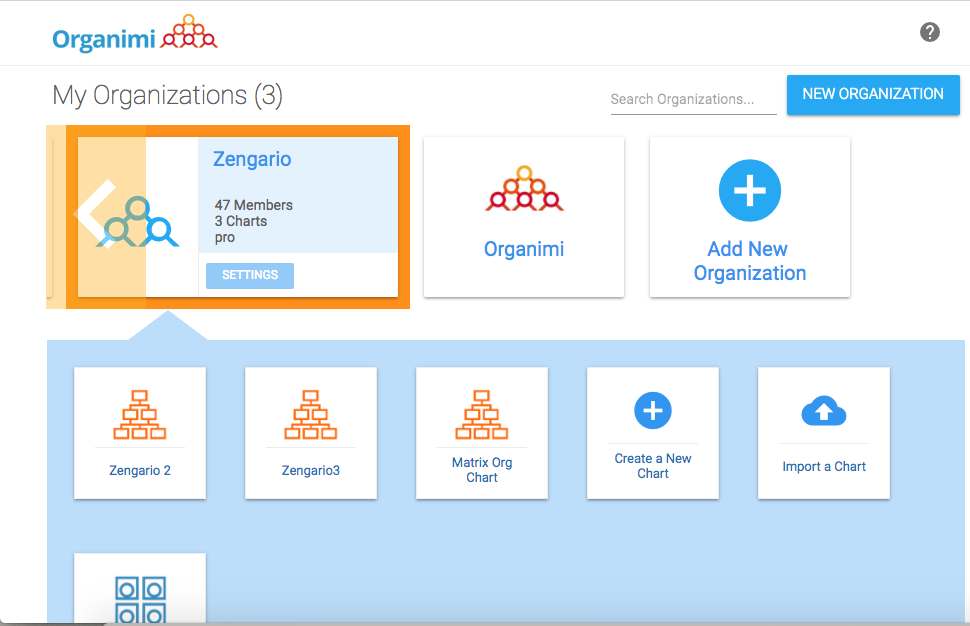Click the NEW ORGANIZATION button
Viewport: 970px width, 626px height.
(x=873, y=95)
